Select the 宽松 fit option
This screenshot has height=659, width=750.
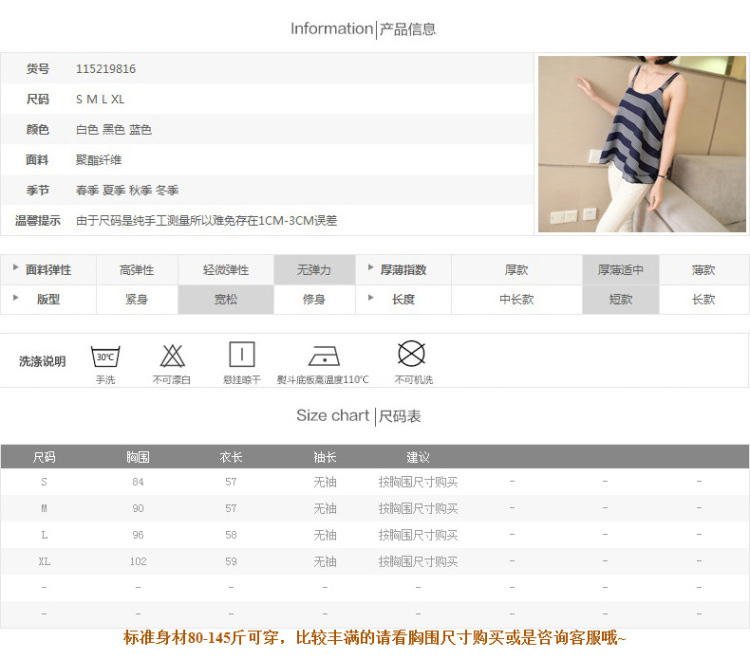click(x=226, y=299)
